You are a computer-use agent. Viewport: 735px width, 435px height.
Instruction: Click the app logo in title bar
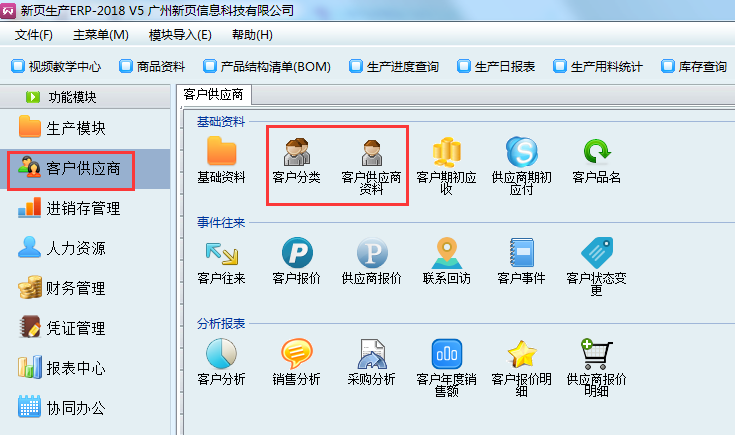(x=8, y=10)
